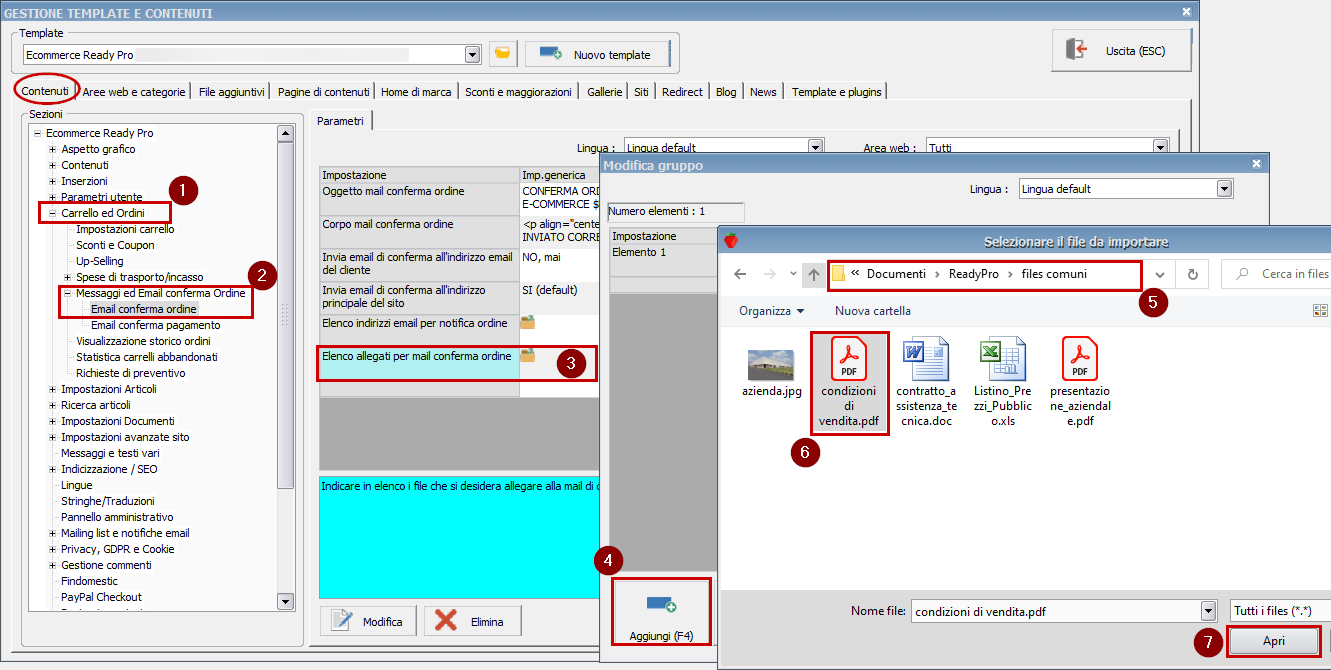Screen dimensions: 1331x670
Task: Switch to the Blog tab
Action: (726, 91)
